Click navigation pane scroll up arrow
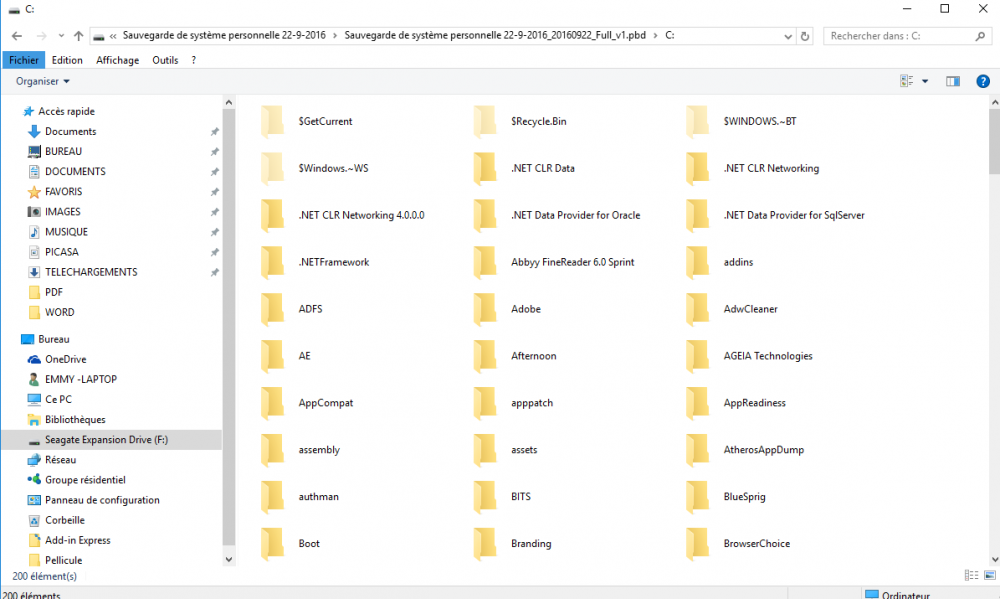1000x599 pixels. pos(229,102)
